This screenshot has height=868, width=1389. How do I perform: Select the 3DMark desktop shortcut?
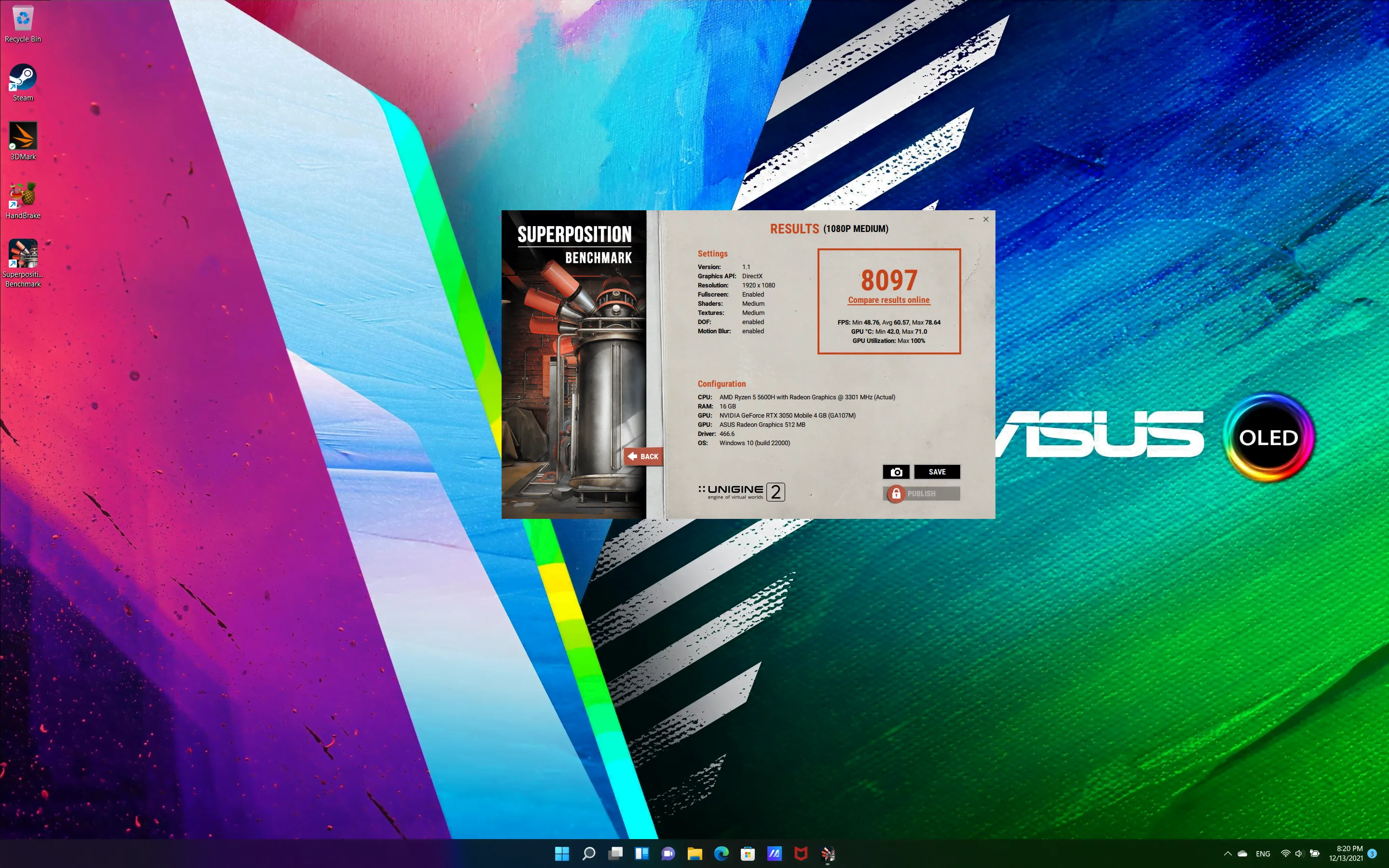point(23,141)
